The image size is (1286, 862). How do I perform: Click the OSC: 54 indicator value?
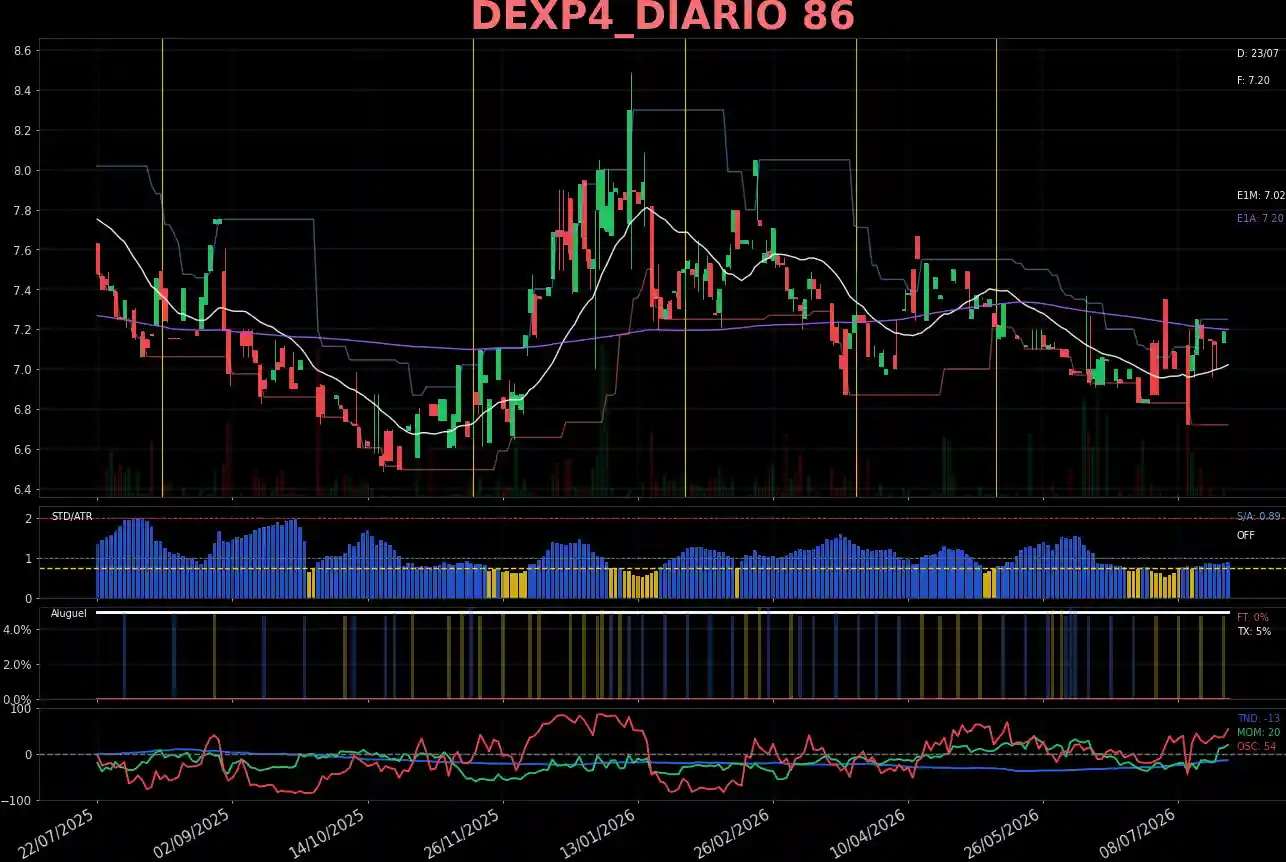pyautogui.click(x=1257, y=747)
